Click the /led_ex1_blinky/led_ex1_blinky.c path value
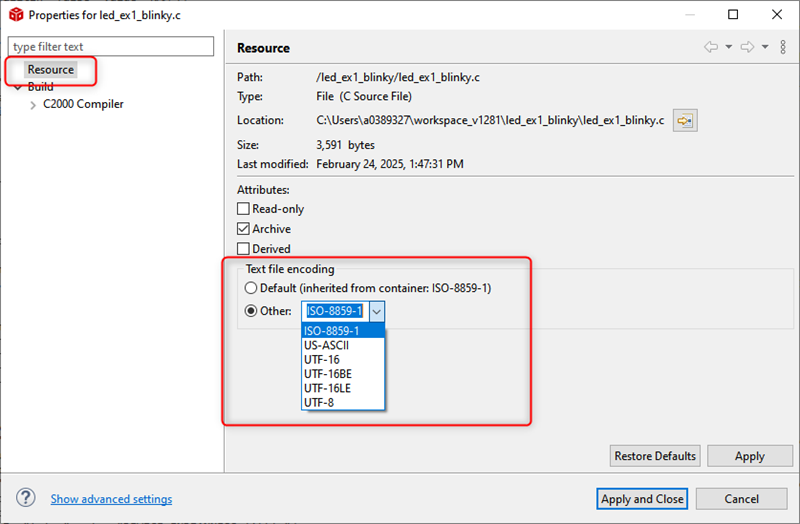 [x=398, y=77]
